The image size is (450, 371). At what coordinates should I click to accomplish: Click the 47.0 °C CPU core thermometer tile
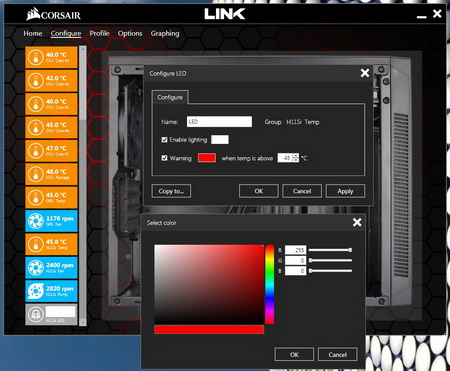pos(51,151)
